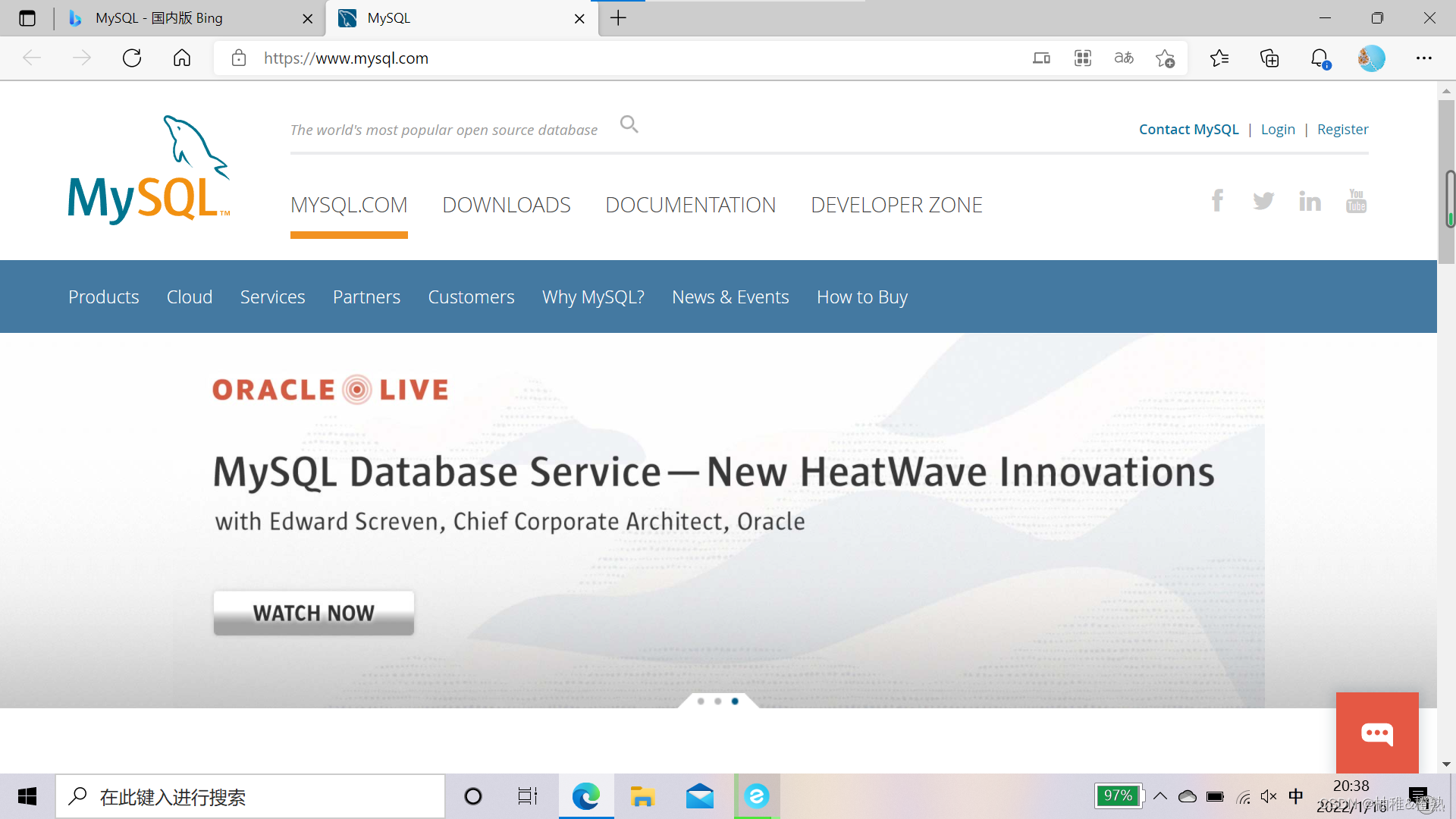This screenshot has width=1456, height=819.
Task: Click the page vertical scrollbar thumb
Action: (1446, 182)
